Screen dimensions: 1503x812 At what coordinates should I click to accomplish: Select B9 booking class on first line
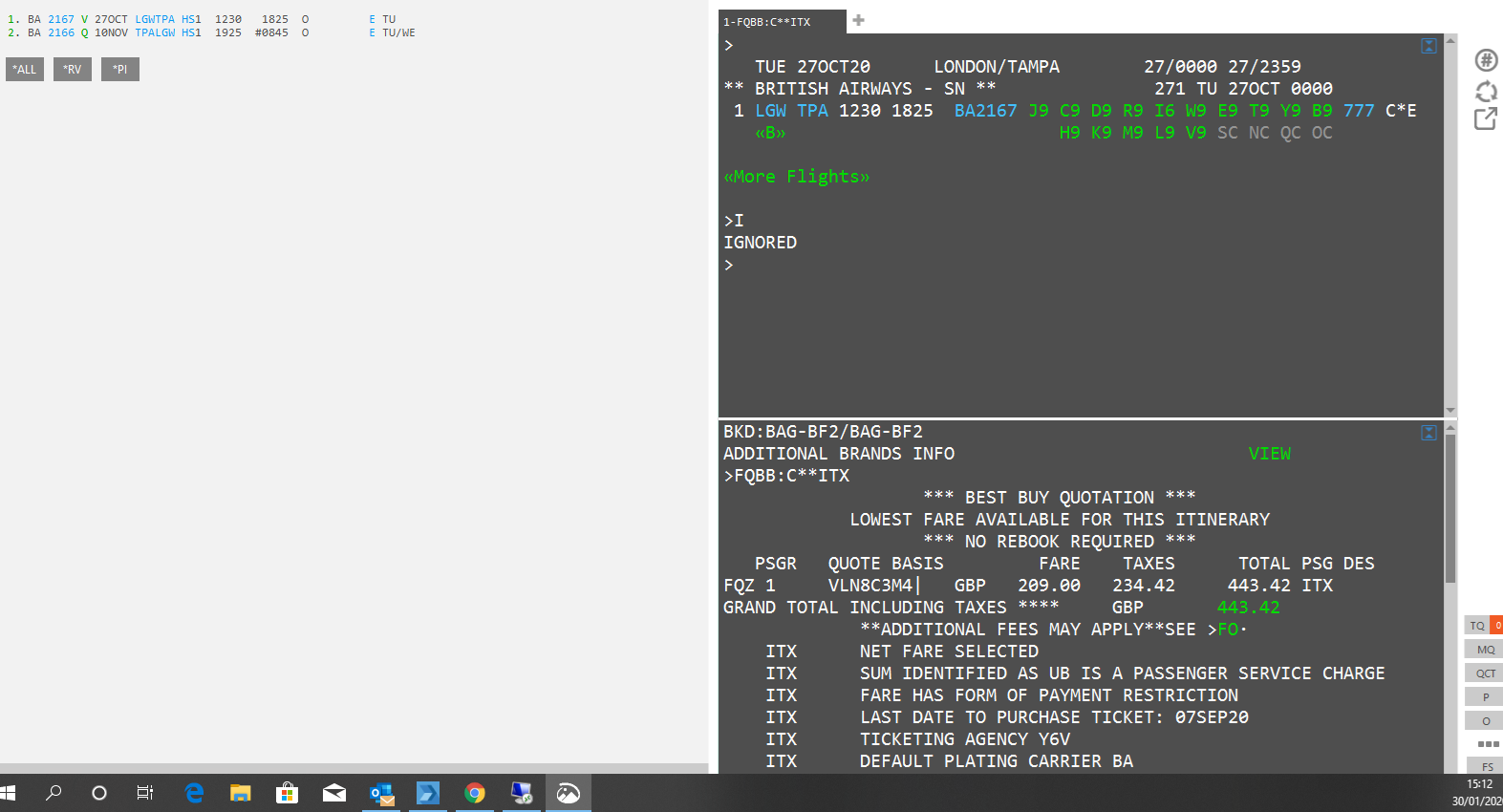pyautogui.click(x=1322, y=111)
